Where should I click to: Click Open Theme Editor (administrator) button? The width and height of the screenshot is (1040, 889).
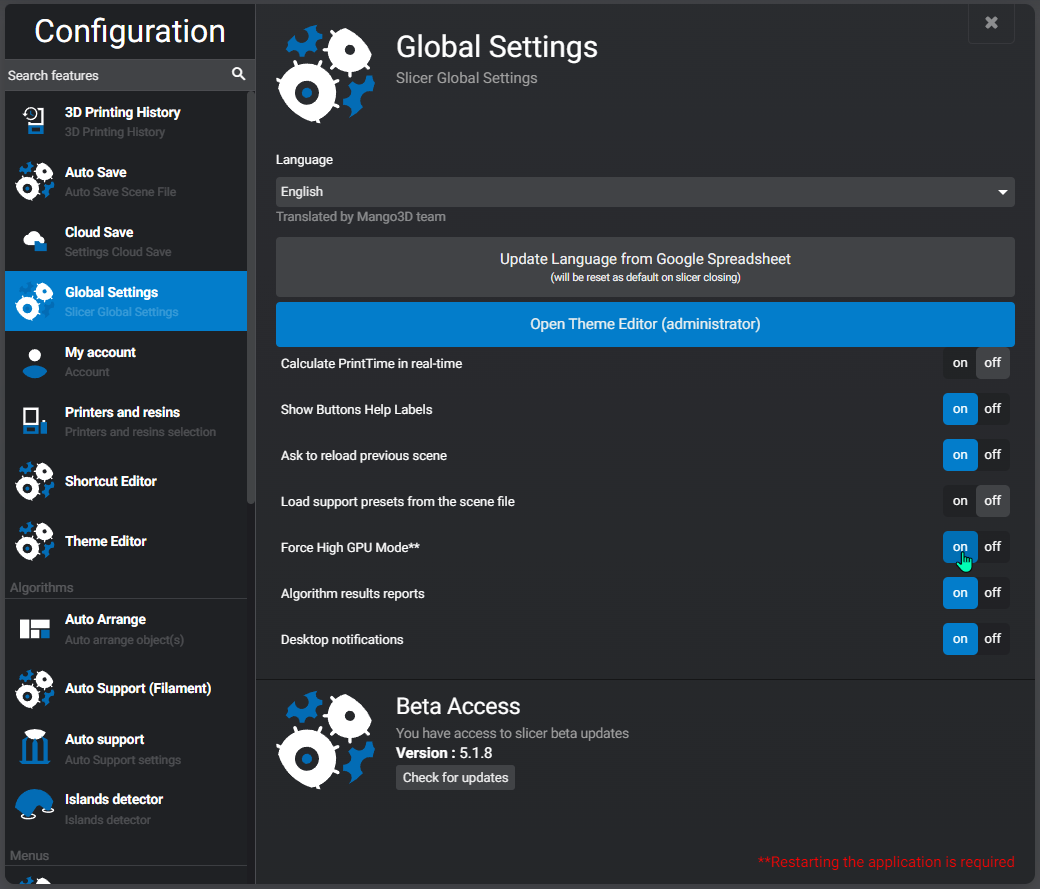645,324
